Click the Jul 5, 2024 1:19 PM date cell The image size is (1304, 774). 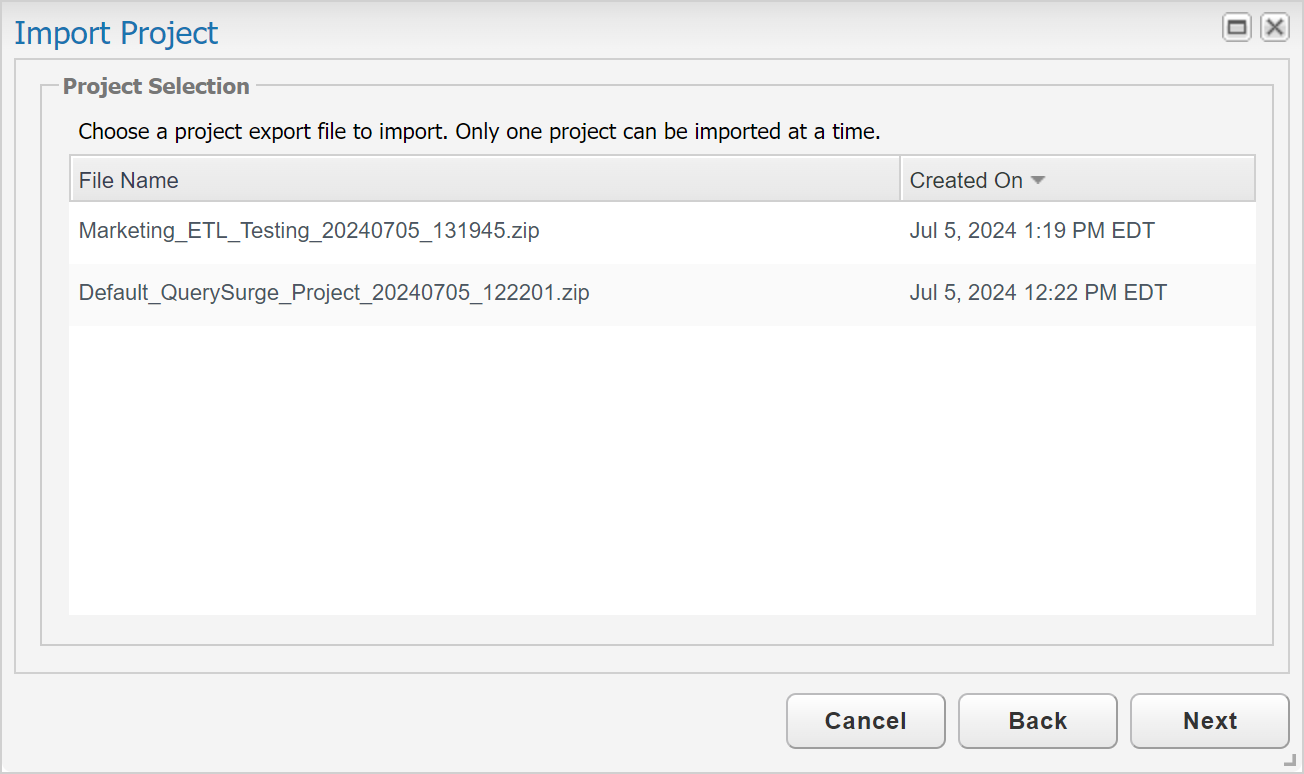1032,231
